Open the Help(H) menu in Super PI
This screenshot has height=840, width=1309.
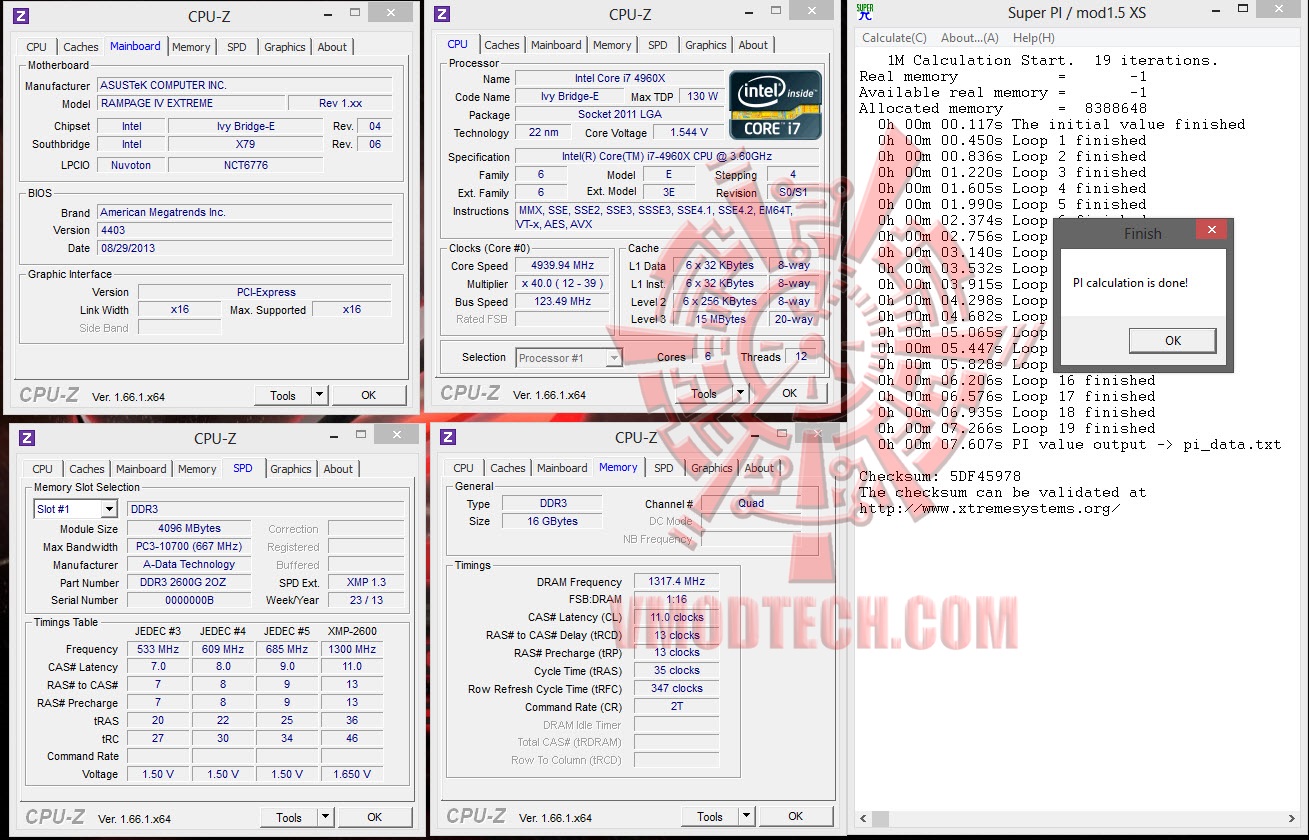pos(1034,38)
